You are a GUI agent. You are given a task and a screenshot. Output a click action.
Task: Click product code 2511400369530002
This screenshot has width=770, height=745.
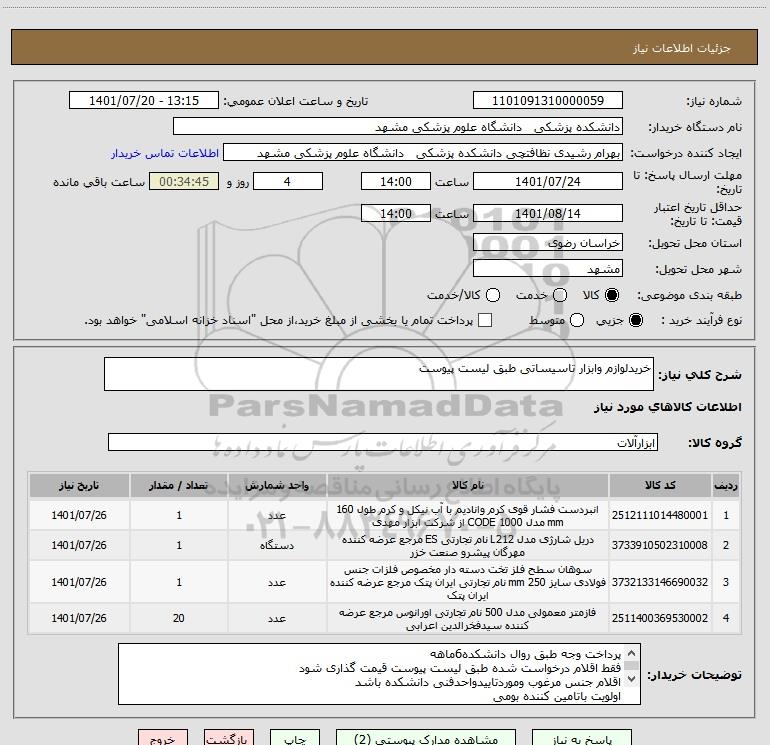click(660, 618)
